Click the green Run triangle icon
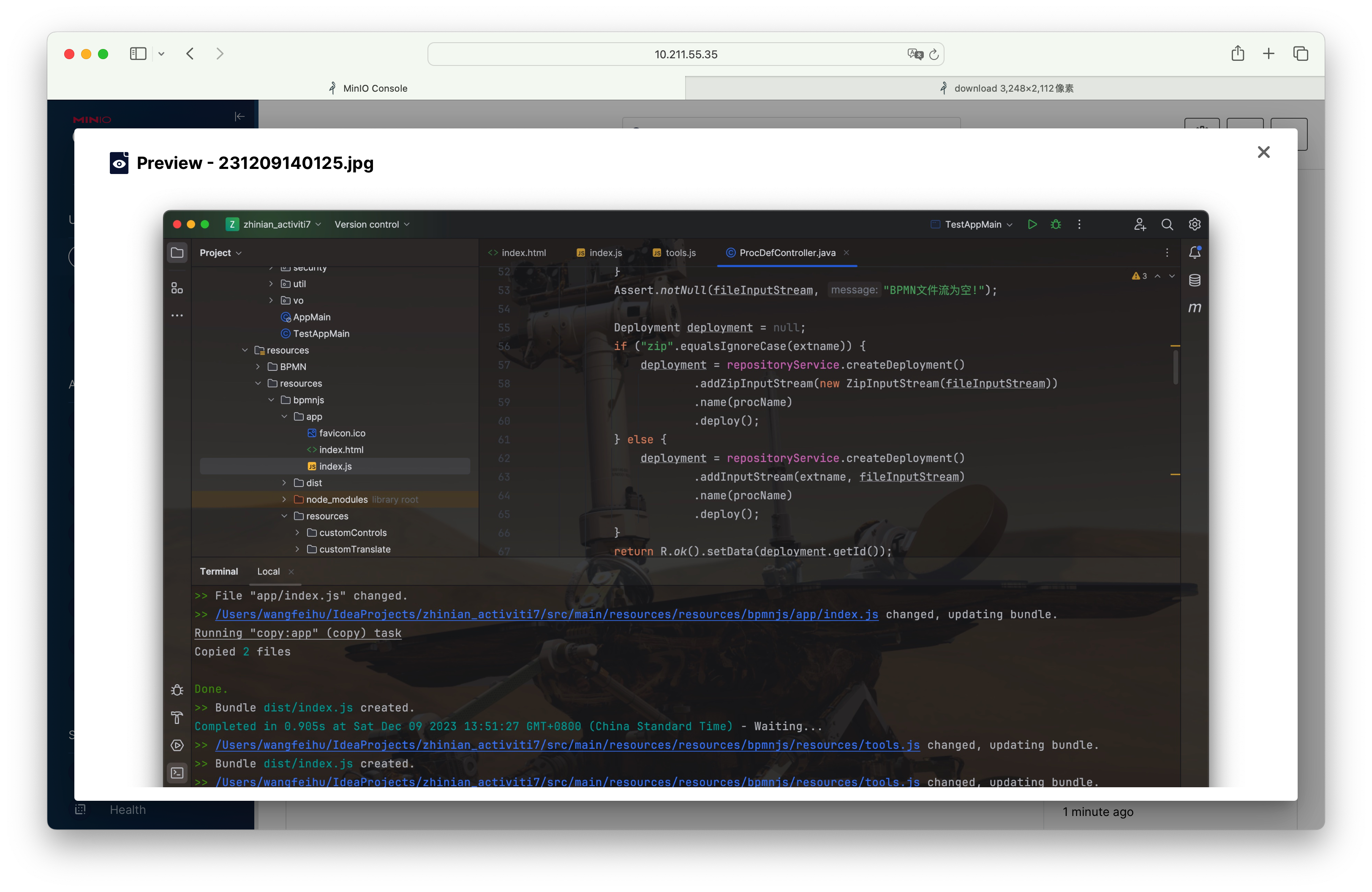The image size is (1372, 892). click(1032, 224)
